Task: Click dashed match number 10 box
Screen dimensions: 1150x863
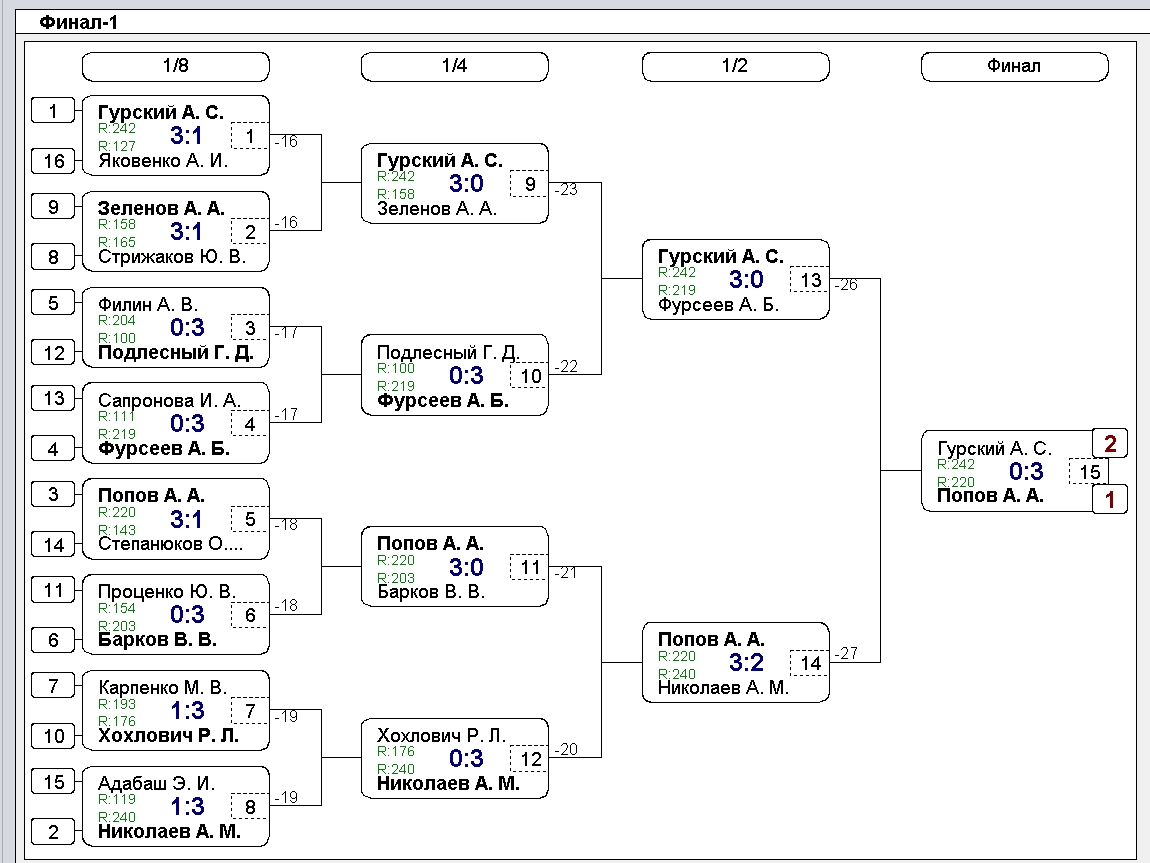Action: (530, 376)
